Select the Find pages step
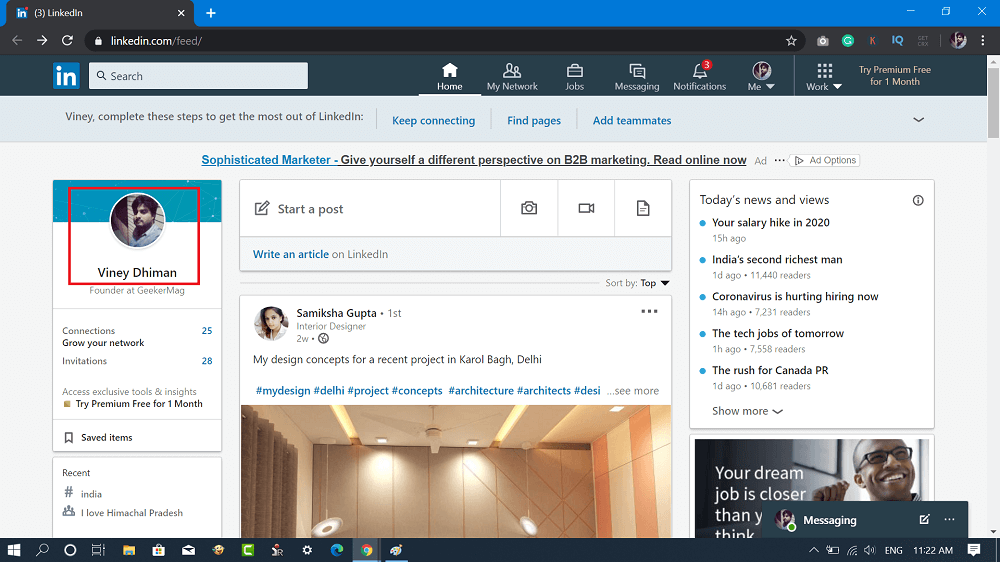The image size is (1000, 562). [534, 121]
